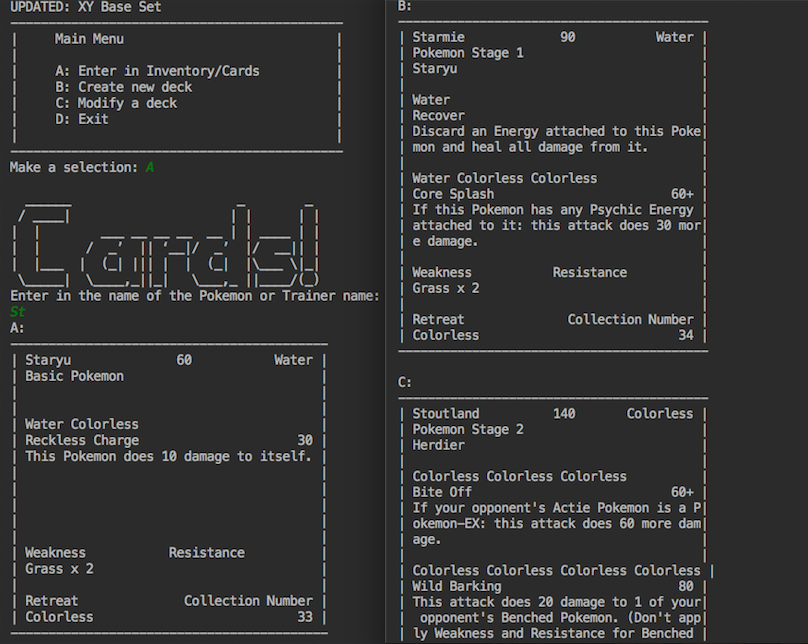Click '60+' damage for Core Splash
This screenshot has width=808, height=644.
click(x=682, y=194)
